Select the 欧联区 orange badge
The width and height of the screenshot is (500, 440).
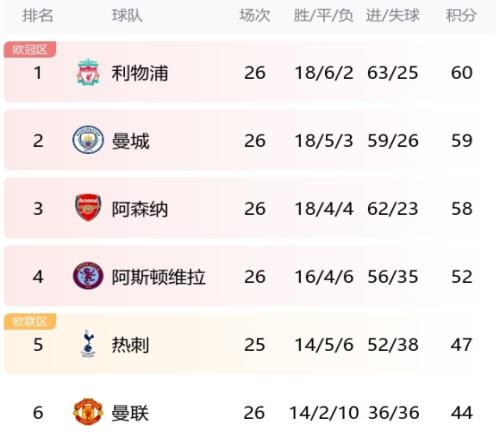coord(30,322)
